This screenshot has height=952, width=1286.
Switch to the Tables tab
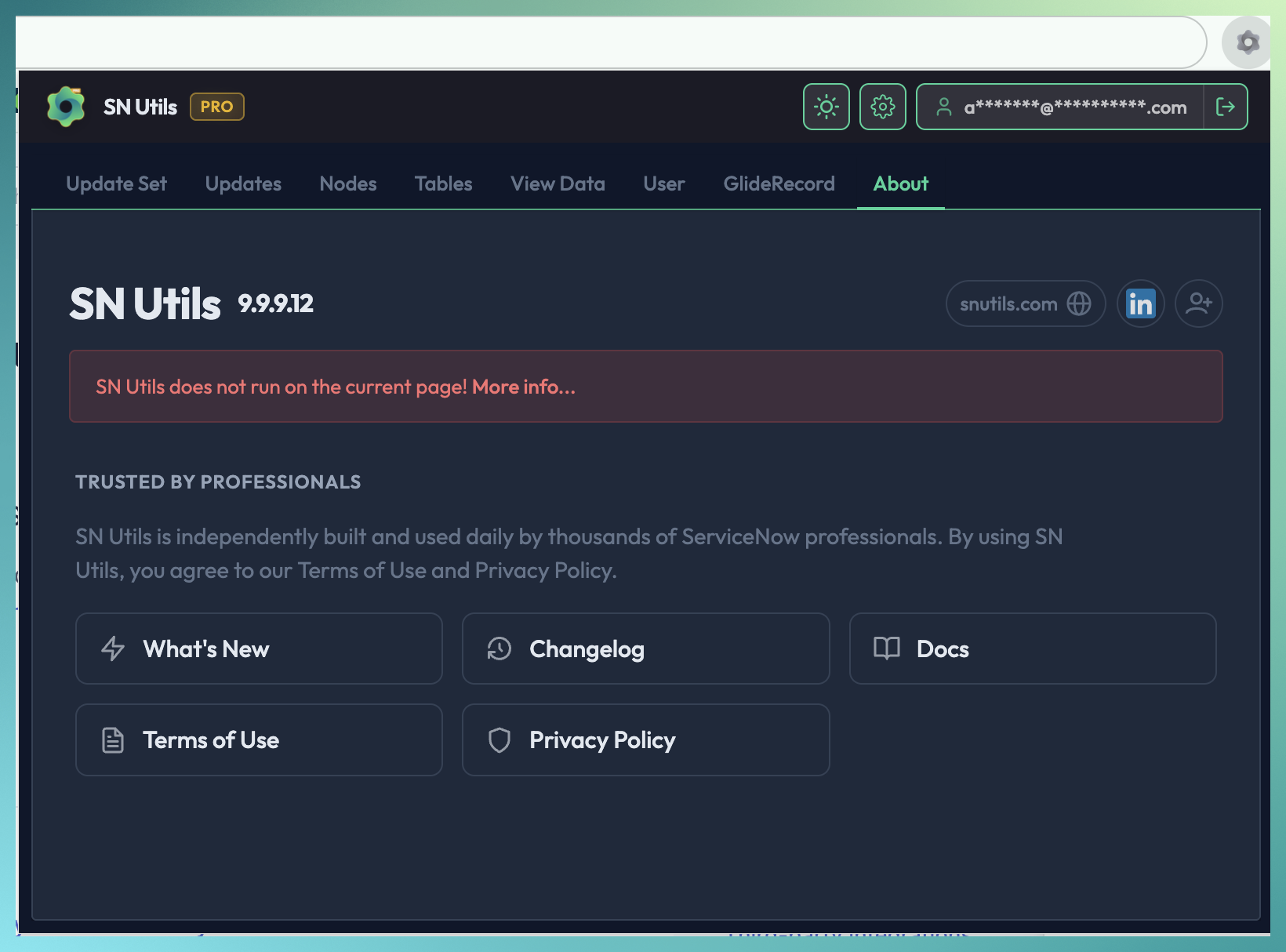coord(443,184)
